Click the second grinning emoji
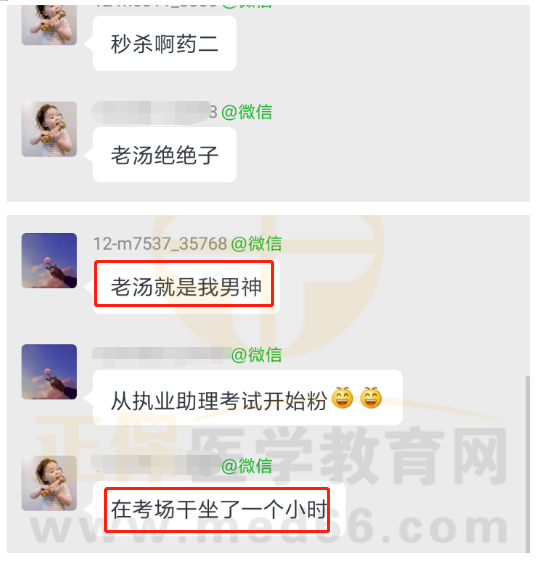Screen dimensions: 537x562 (371, 397)
